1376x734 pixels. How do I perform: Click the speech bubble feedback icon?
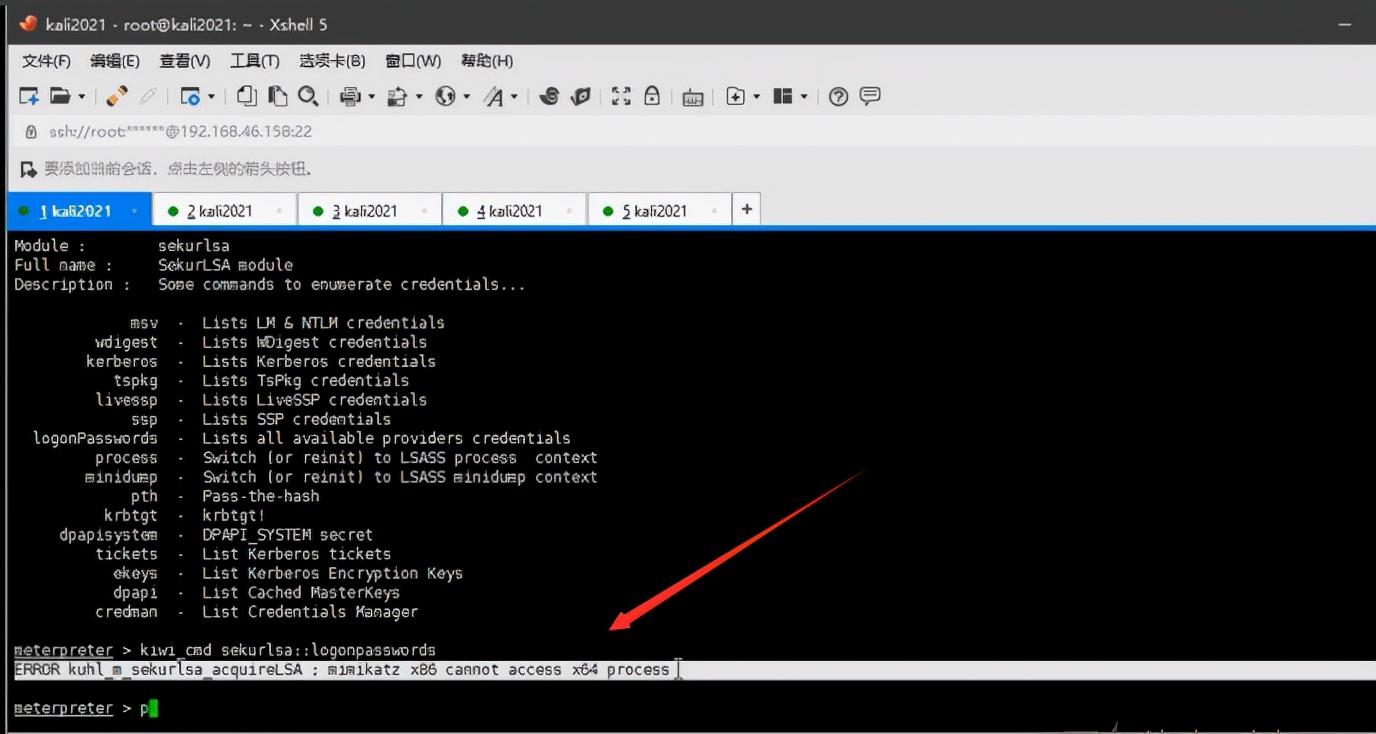[870, 96]
